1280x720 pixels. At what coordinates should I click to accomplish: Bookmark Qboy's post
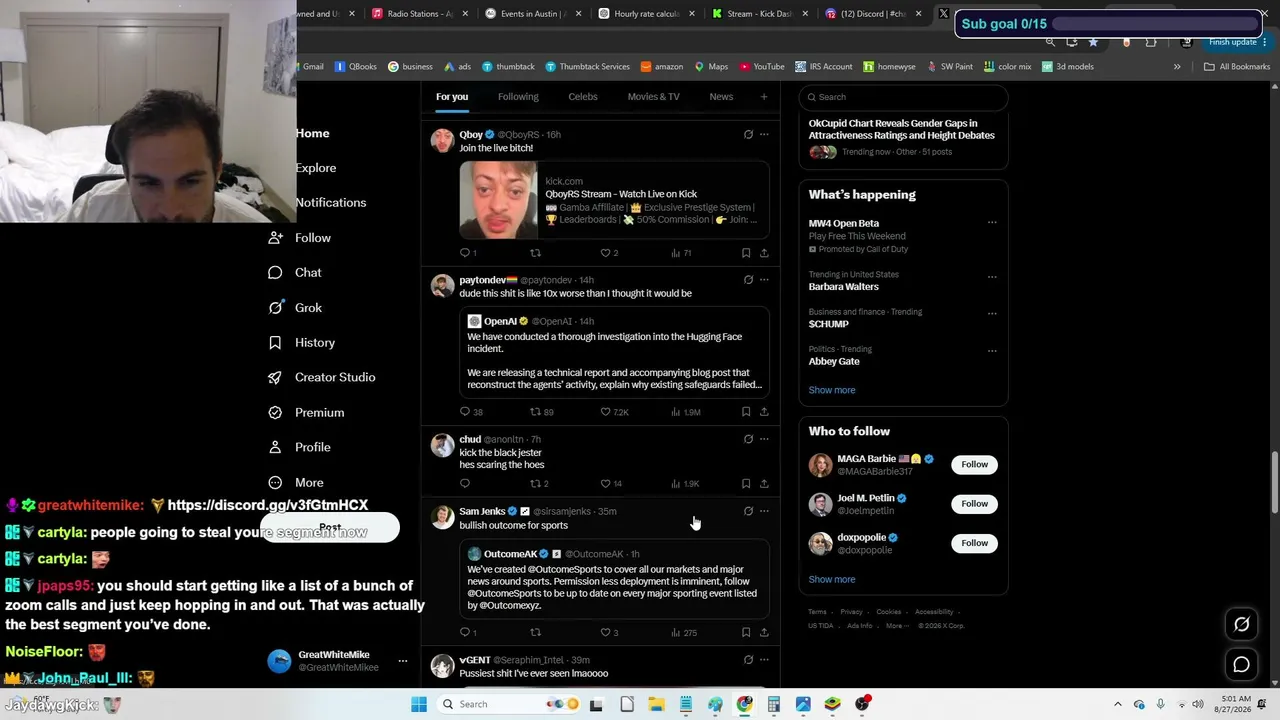tap(746, 253)
